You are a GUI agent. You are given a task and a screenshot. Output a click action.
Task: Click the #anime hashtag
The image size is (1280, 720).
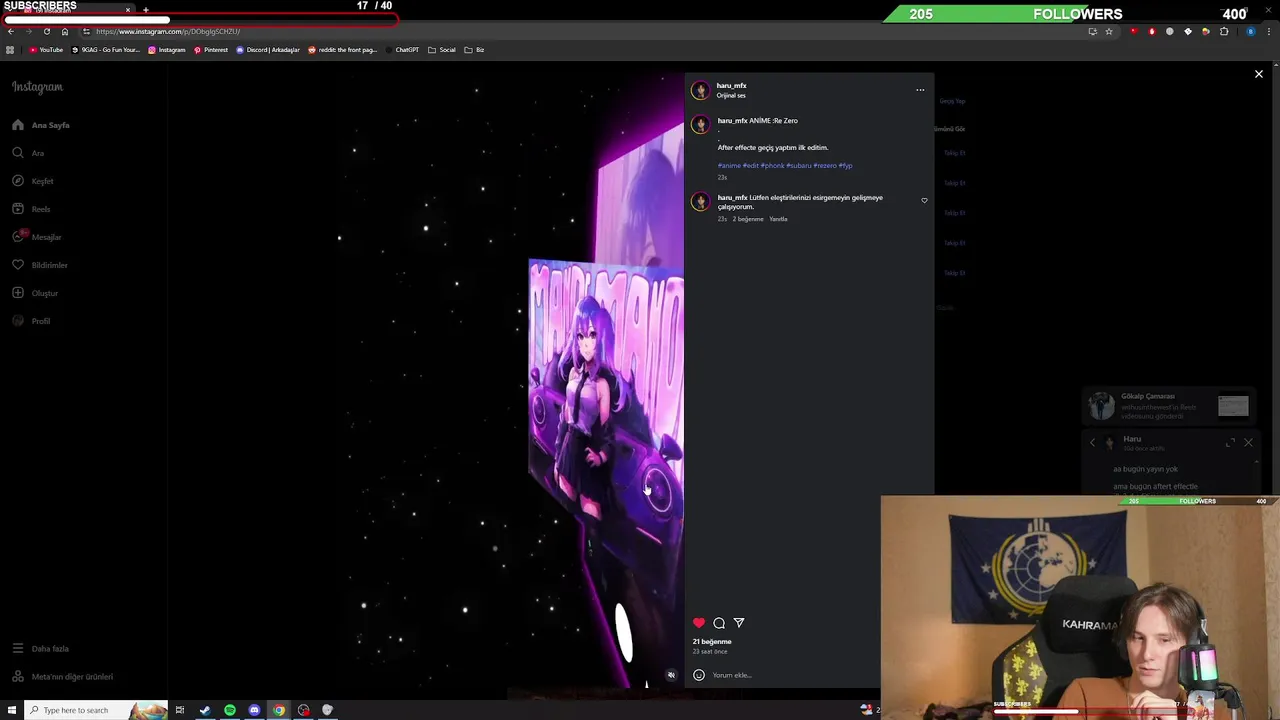[x=729, y=166]
